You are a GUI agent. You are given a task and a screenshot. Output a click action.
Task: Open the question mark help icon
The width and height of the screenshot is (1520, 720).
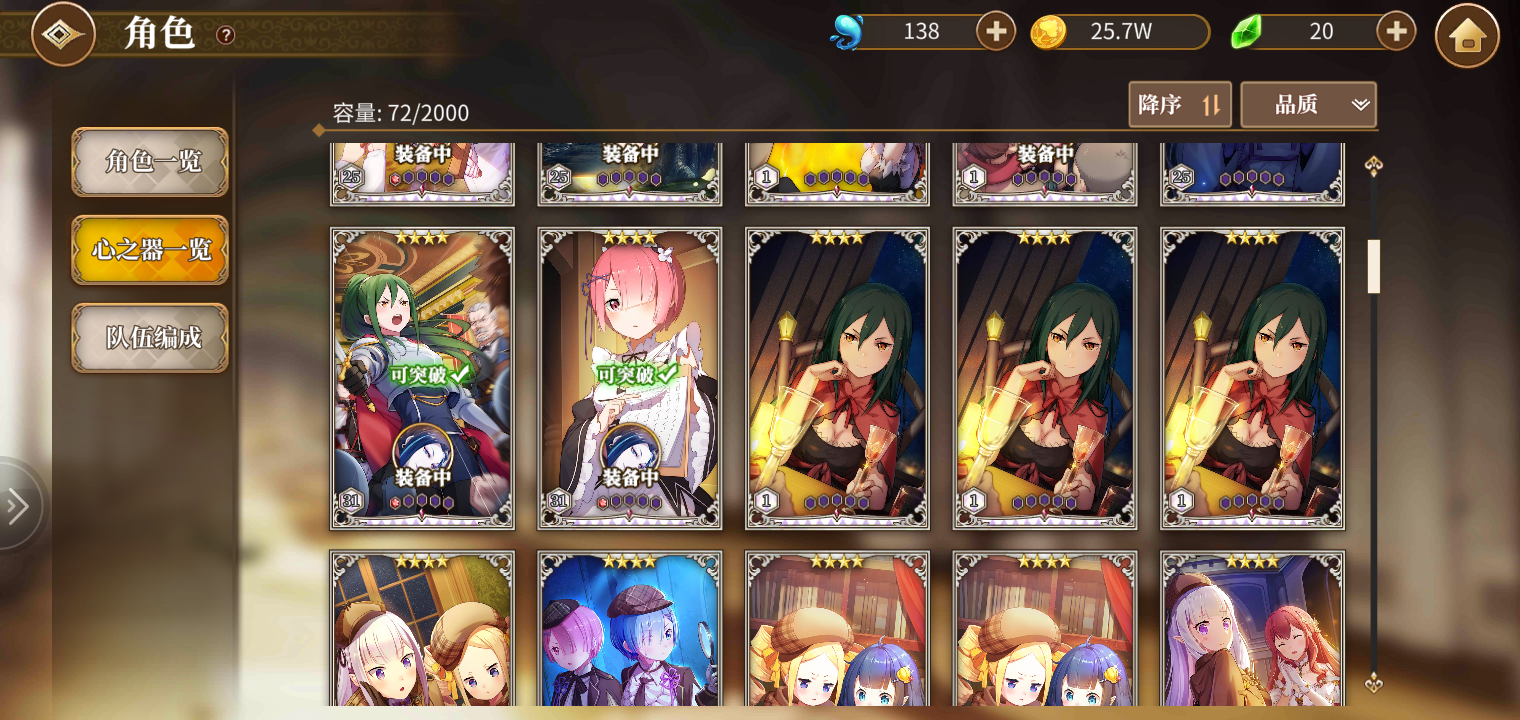point(226,35)
